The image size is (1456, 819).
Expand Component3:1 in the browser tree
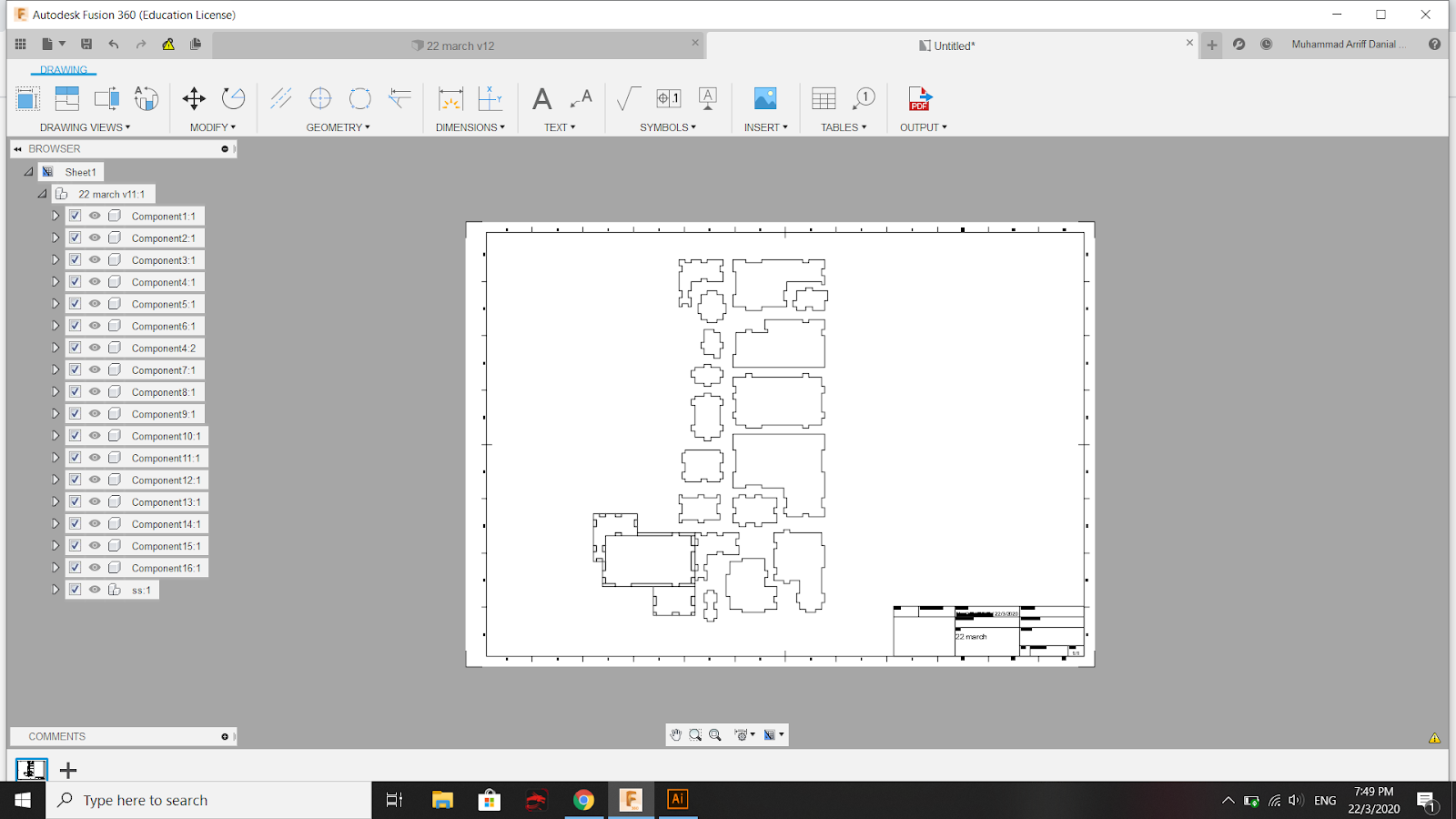pos(55,259)
